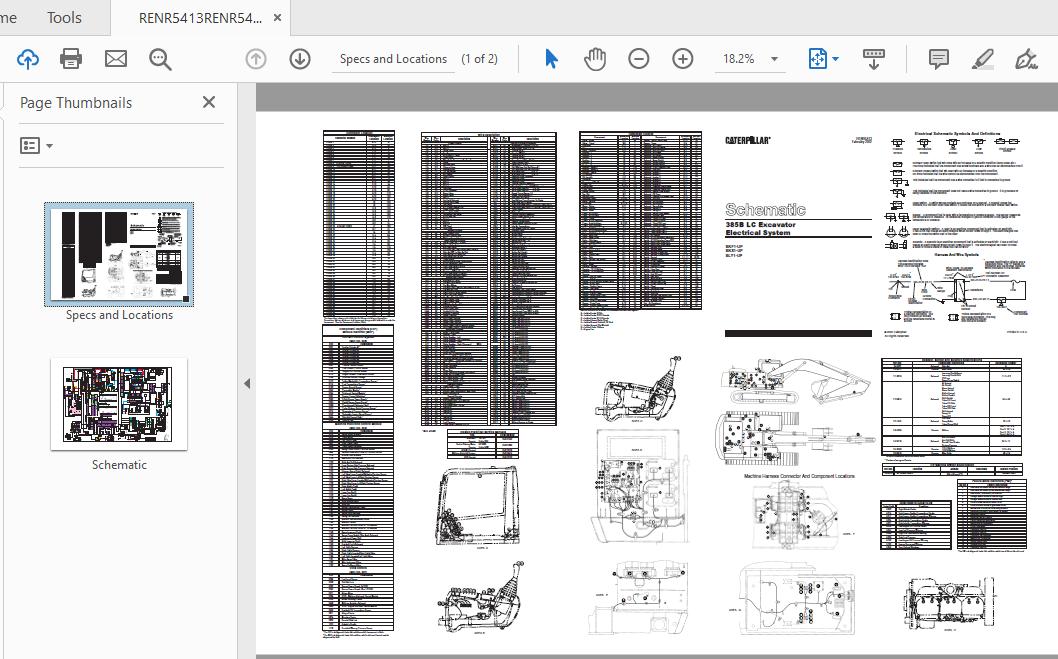
Task: Open the find text magnifier tool
Action: pos(160,59)
